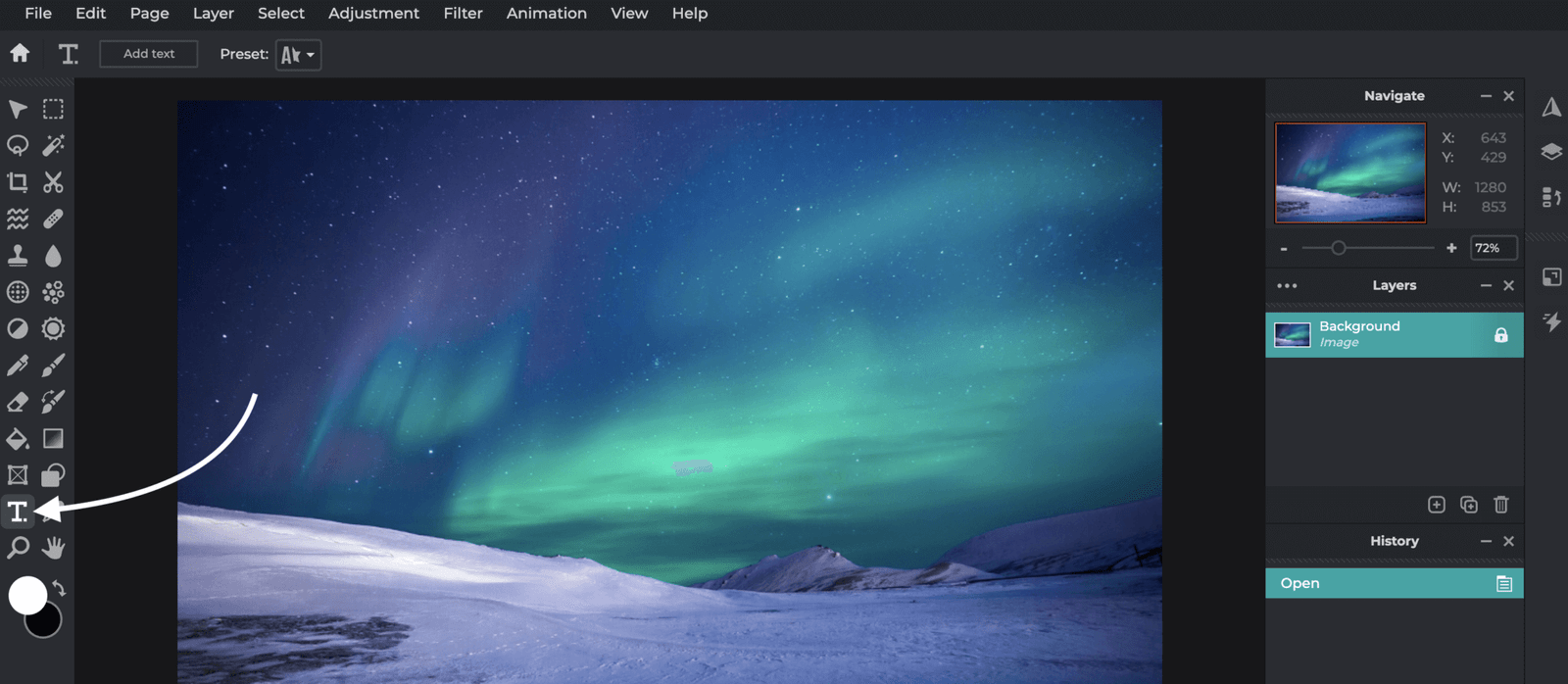This screenshot has height=684, width=1568.
Task: Select the wavy Liquify tool
Action: click(x=18, y=219)
